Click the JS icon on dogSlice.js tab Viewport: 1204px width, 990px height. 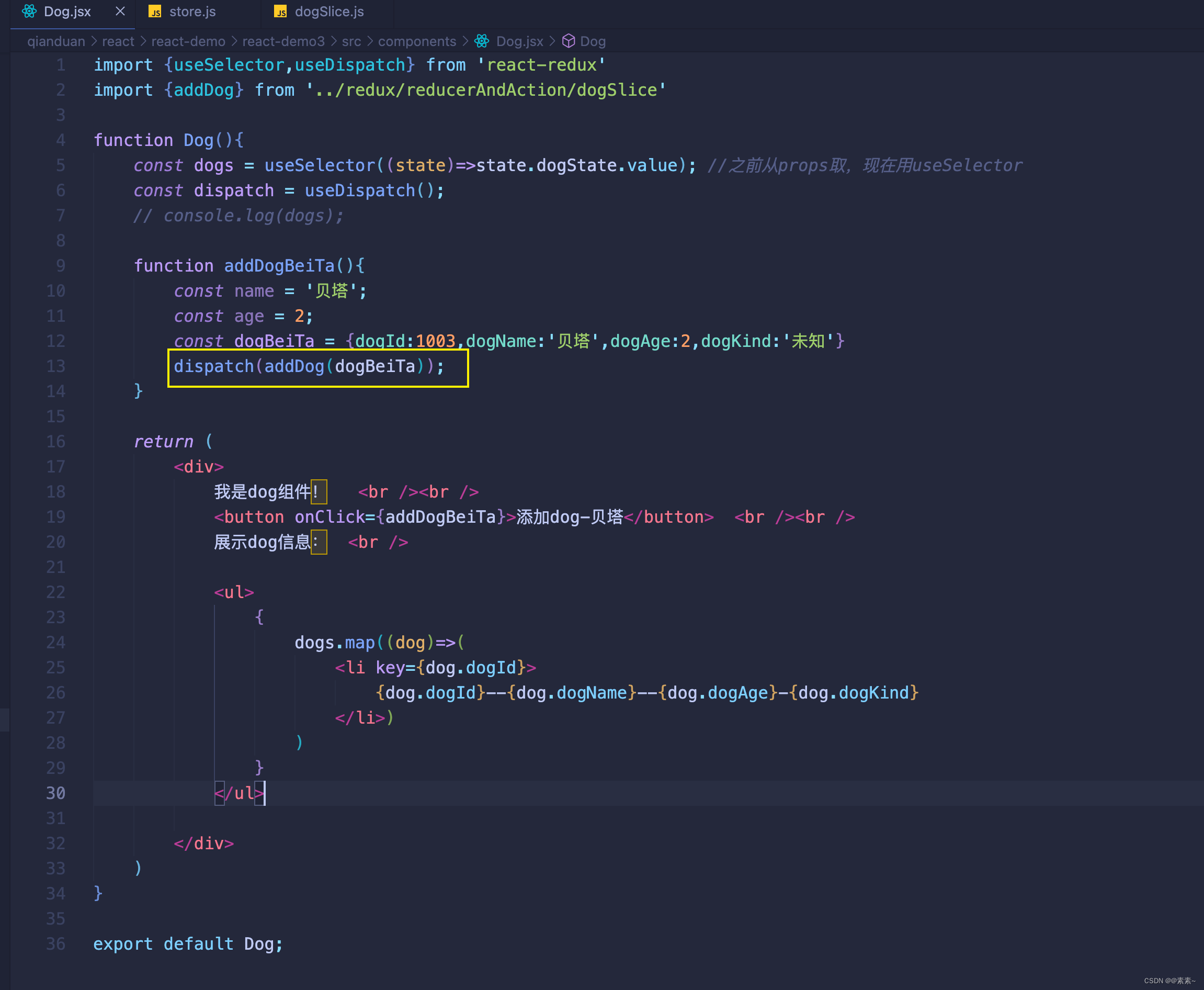click(280, 12)
